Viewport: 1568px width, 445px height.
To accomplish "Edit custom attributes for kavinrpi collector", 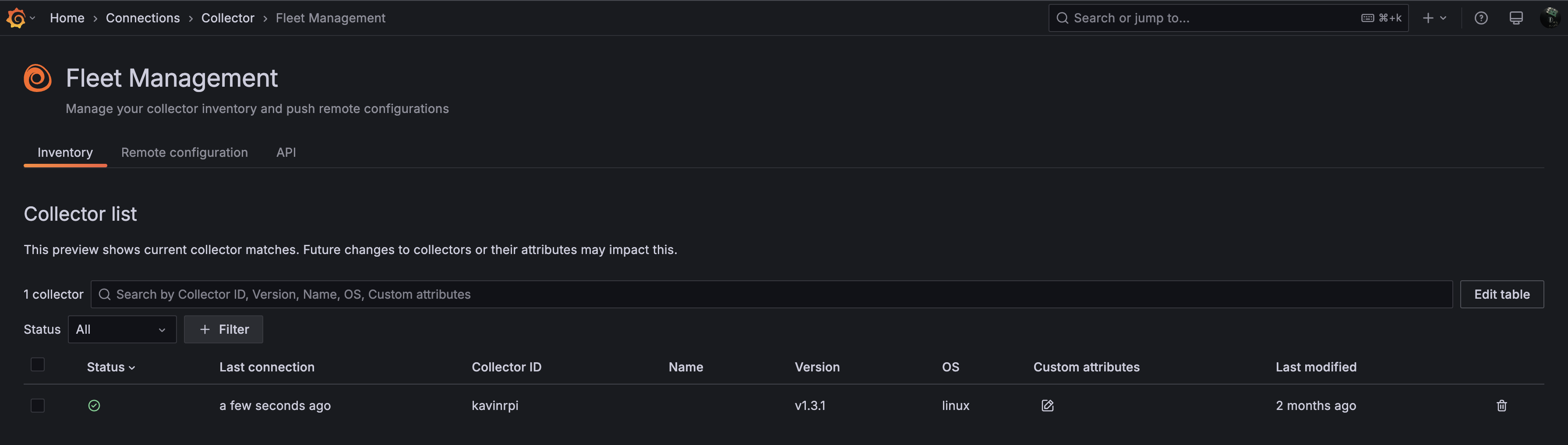I will [1047, 406].
